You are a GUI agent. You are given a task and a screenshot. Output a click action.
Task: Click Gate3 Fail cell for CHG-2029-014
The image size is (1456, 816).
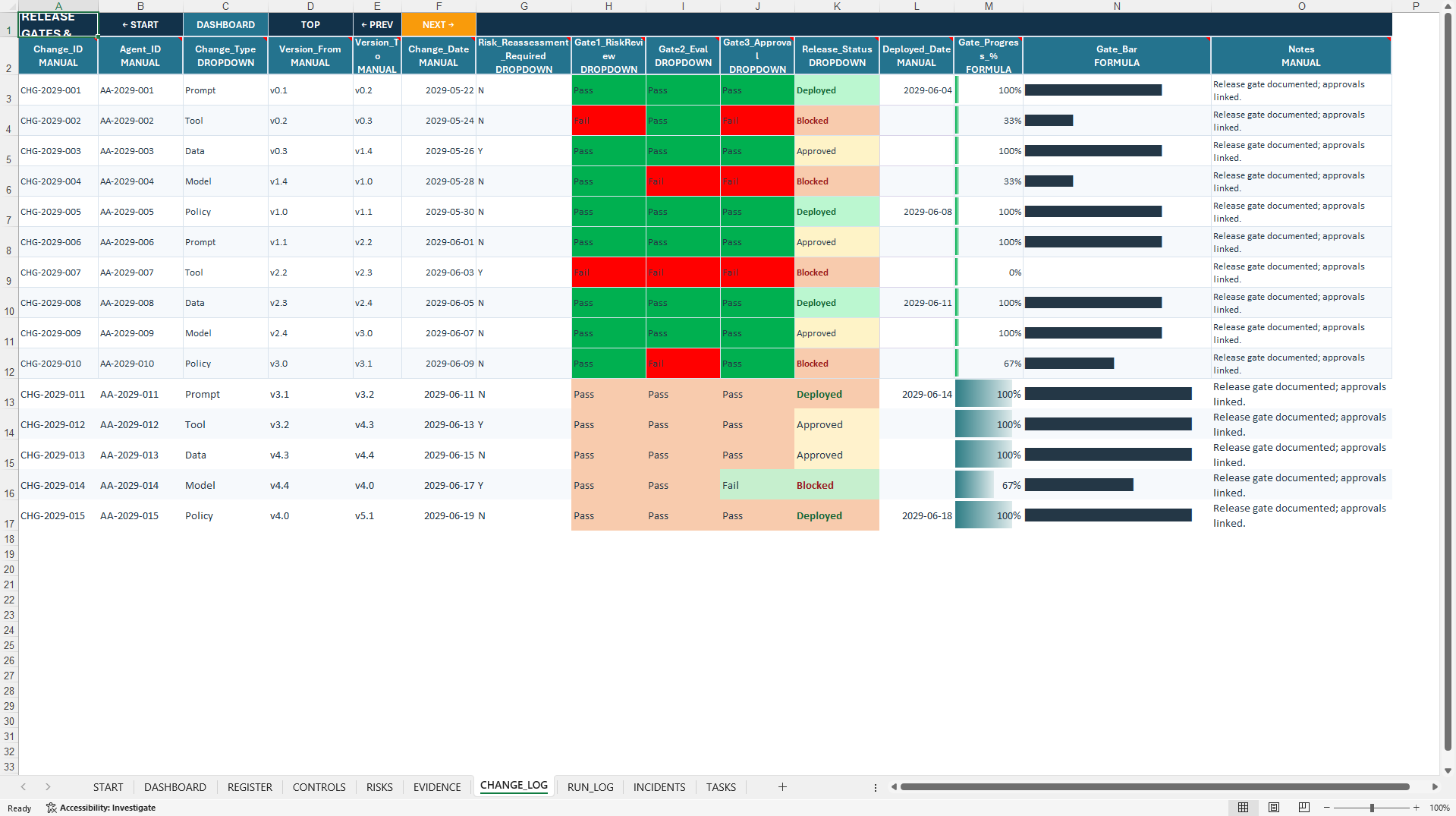757,485
